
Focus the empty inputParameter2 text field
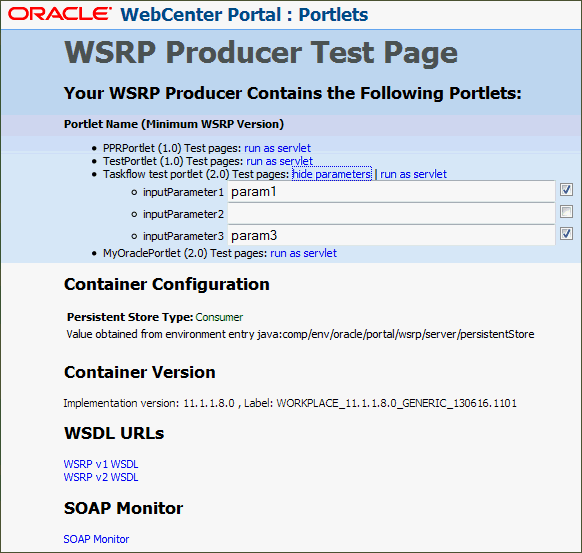391,214
